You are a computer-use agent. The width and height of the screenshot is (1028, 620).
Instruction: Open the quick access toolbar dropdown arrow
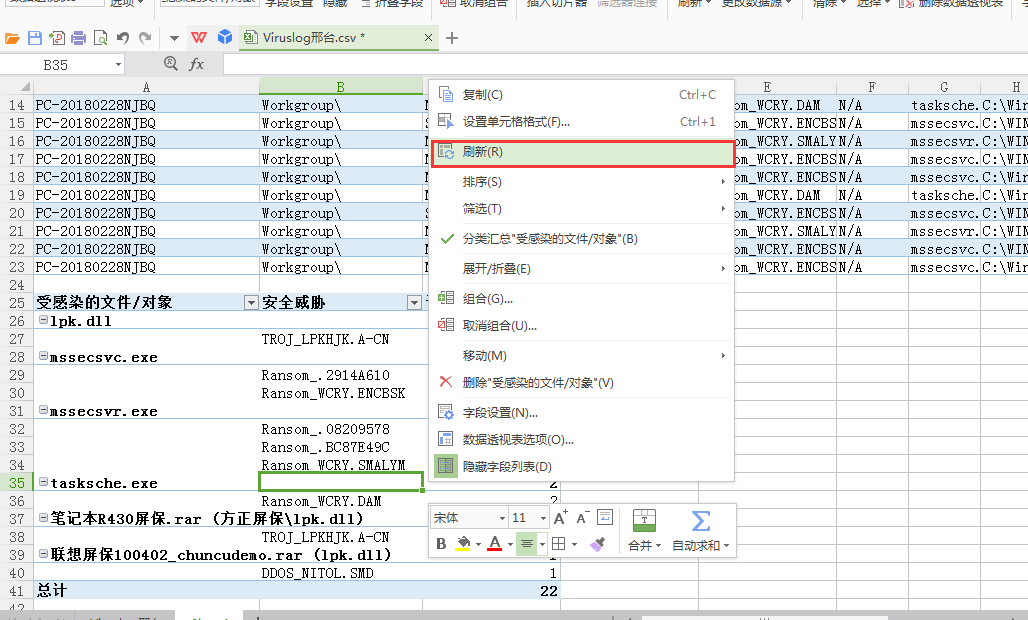tap(174, 38)
